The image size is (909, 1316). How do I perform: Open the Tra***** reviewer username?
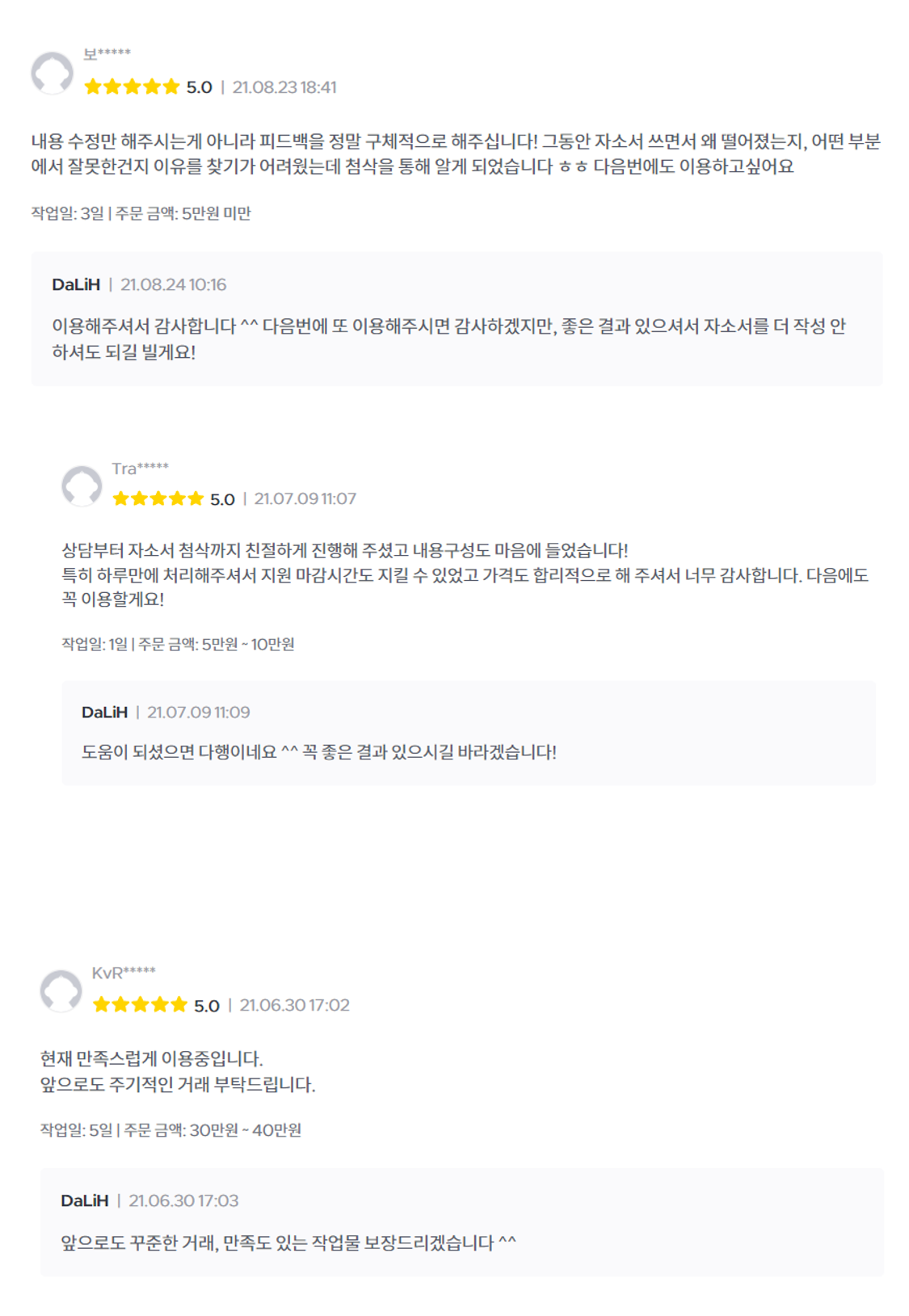click(140, 469)
